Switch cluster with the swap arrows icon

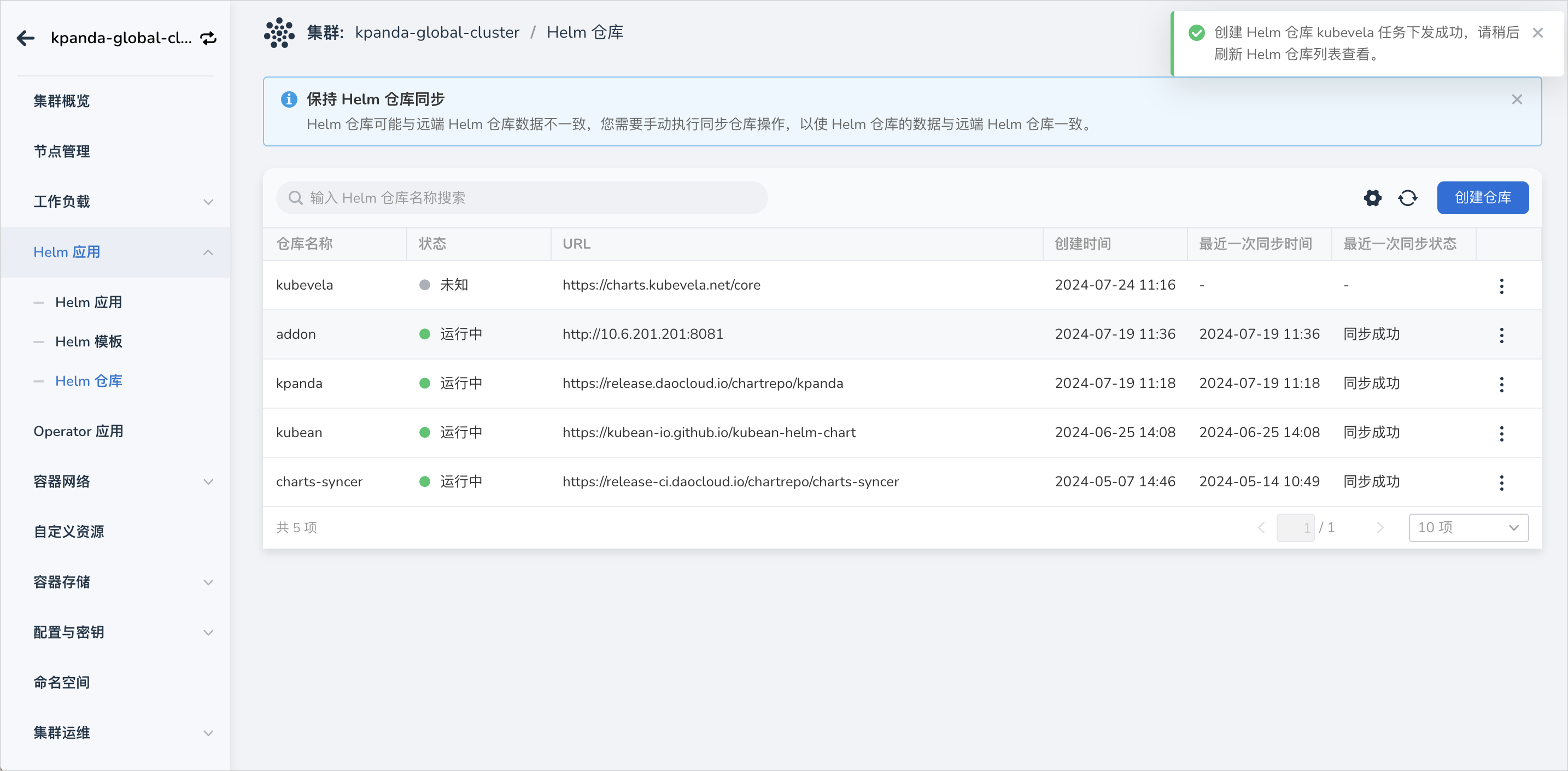pyautogui.click(x=209, y=38)
